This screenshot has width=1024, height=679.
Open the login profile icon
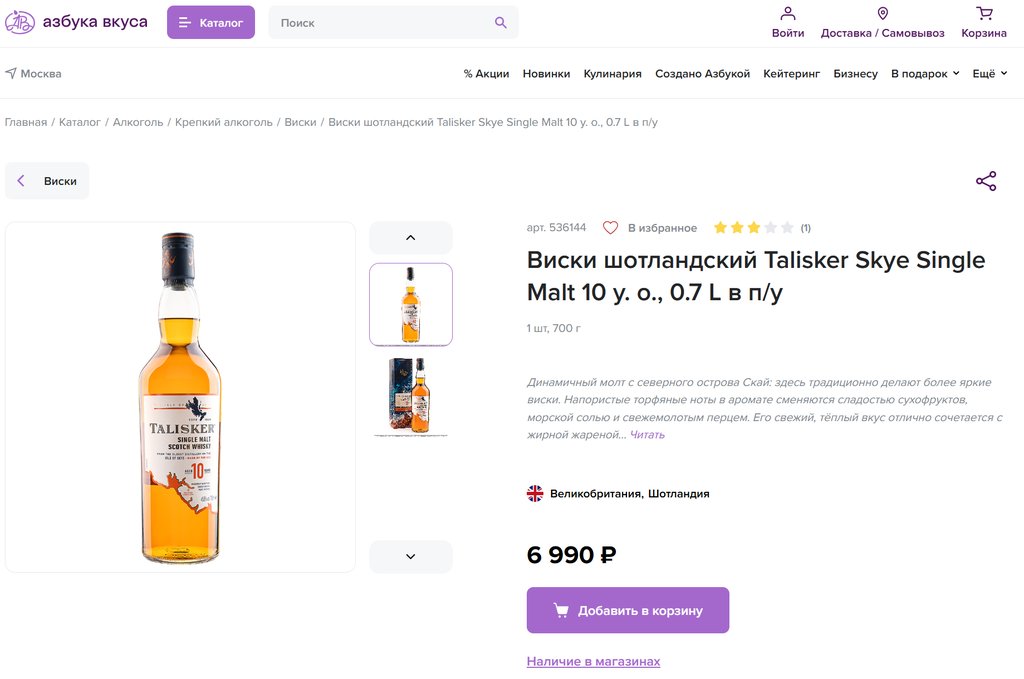click(x=788, y=14)
